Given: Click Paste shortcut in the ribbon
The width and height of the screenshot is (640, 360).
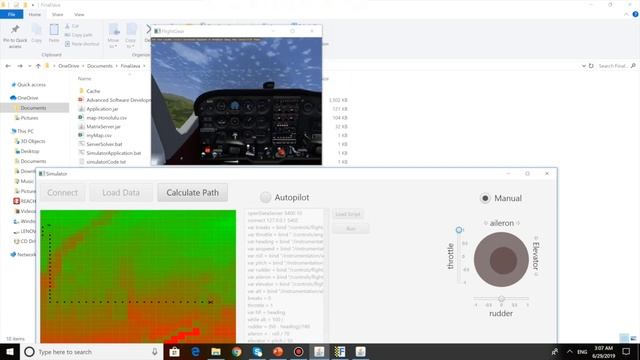Looking at the screenshot, I should 82,44.
